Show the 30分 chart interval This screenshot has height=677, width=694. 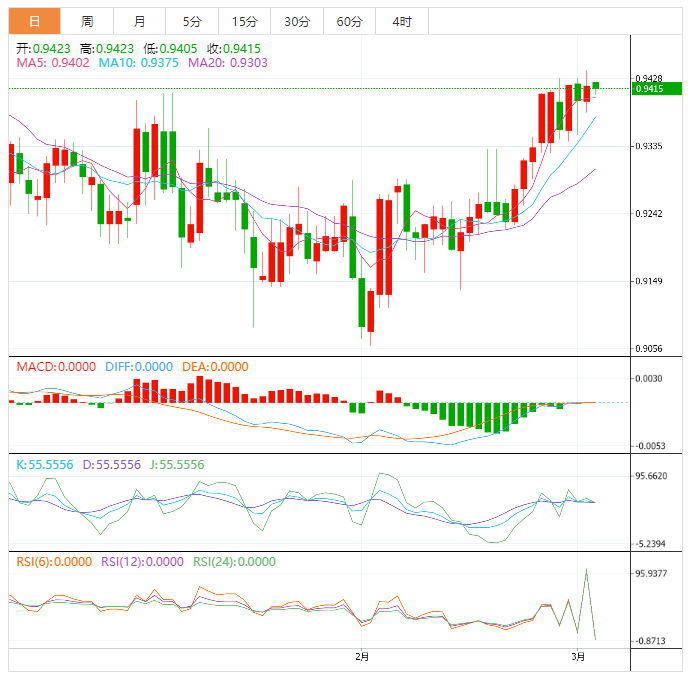point(296,21)
